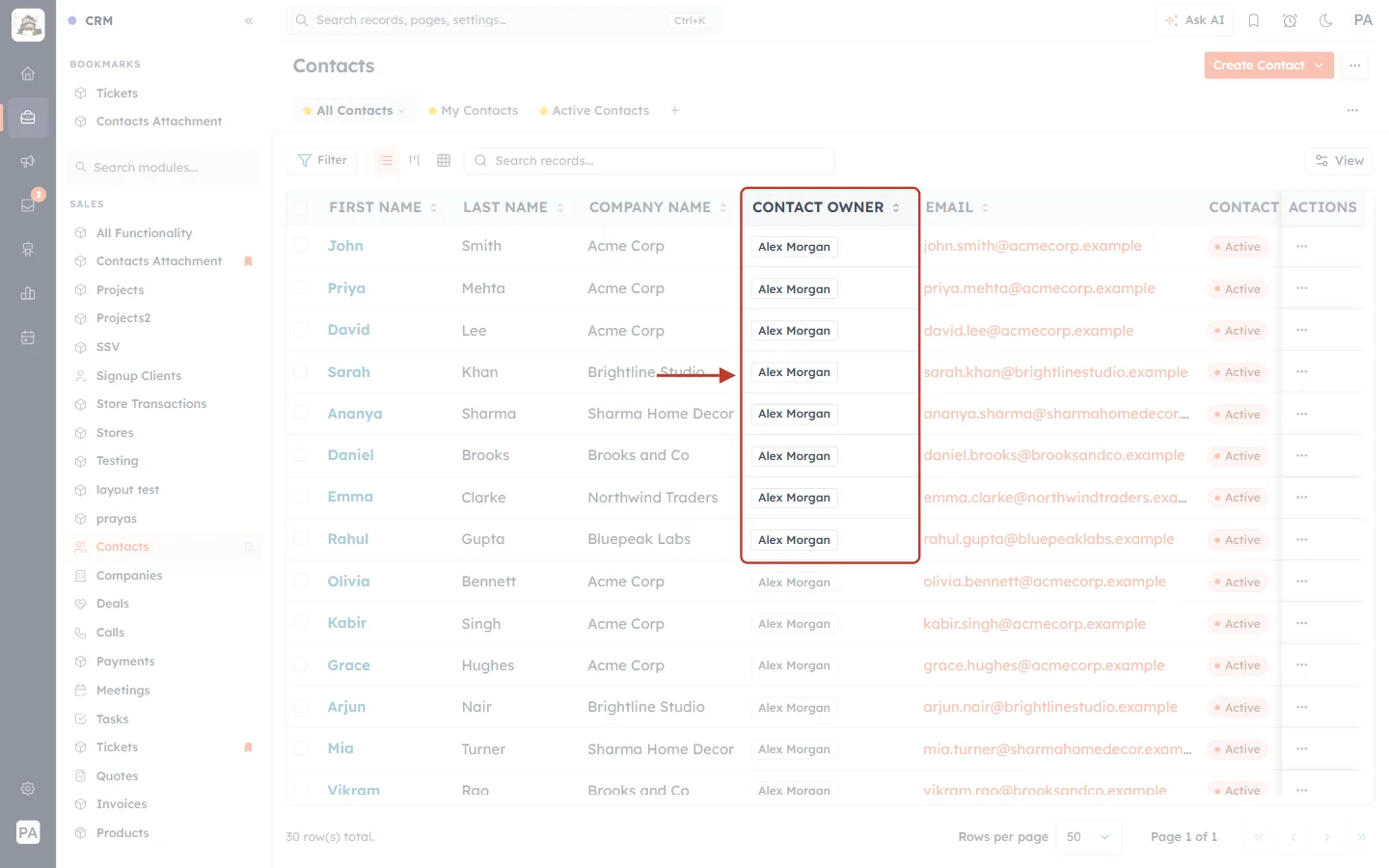Open row actions menu for John Smith
This screenshot has width=1389, height=868.
pos(1302,247)
